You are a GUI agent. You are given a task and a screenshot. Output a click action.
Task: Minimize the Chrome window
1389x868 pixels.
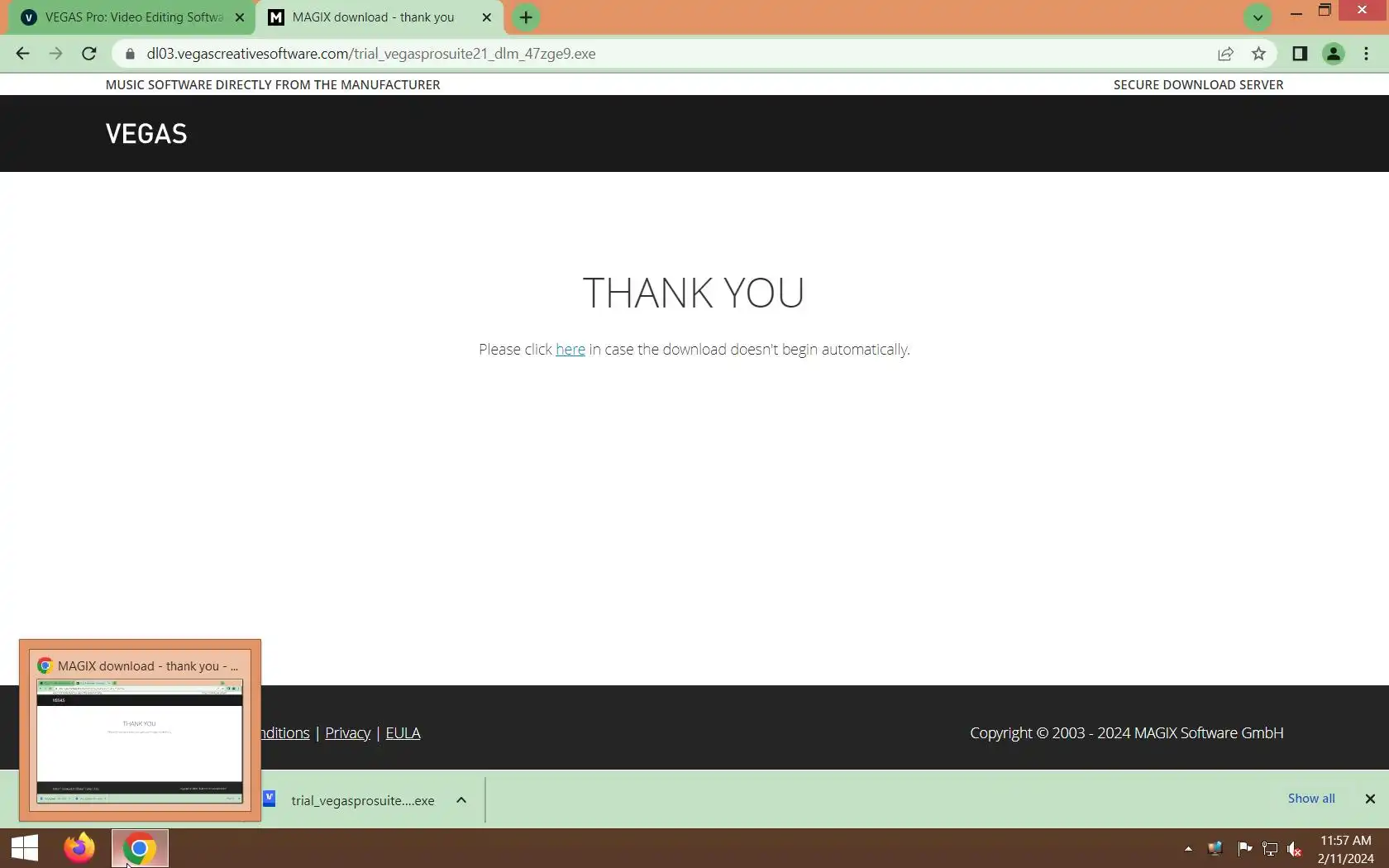(1296, 12)
